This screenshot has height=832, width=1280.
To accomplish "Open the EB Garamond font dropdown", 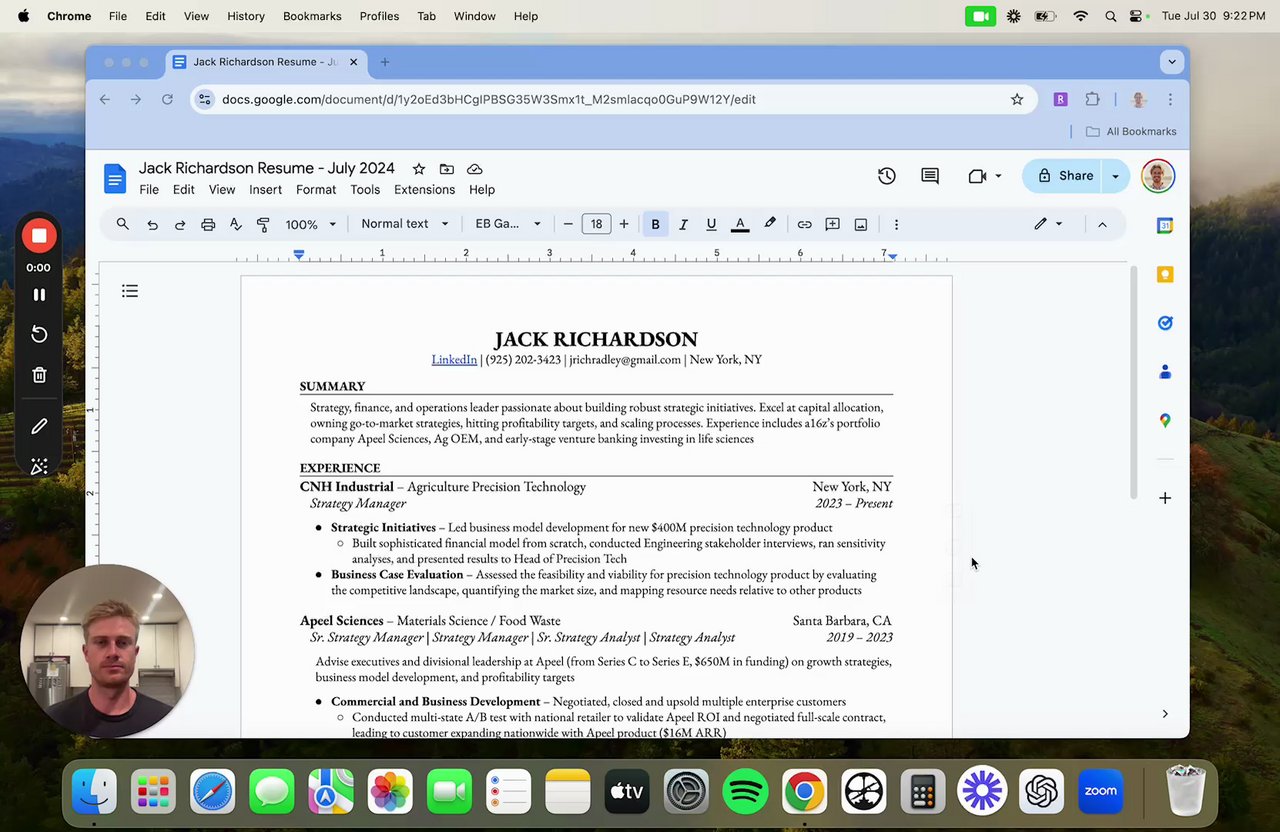I will point(508,224).
